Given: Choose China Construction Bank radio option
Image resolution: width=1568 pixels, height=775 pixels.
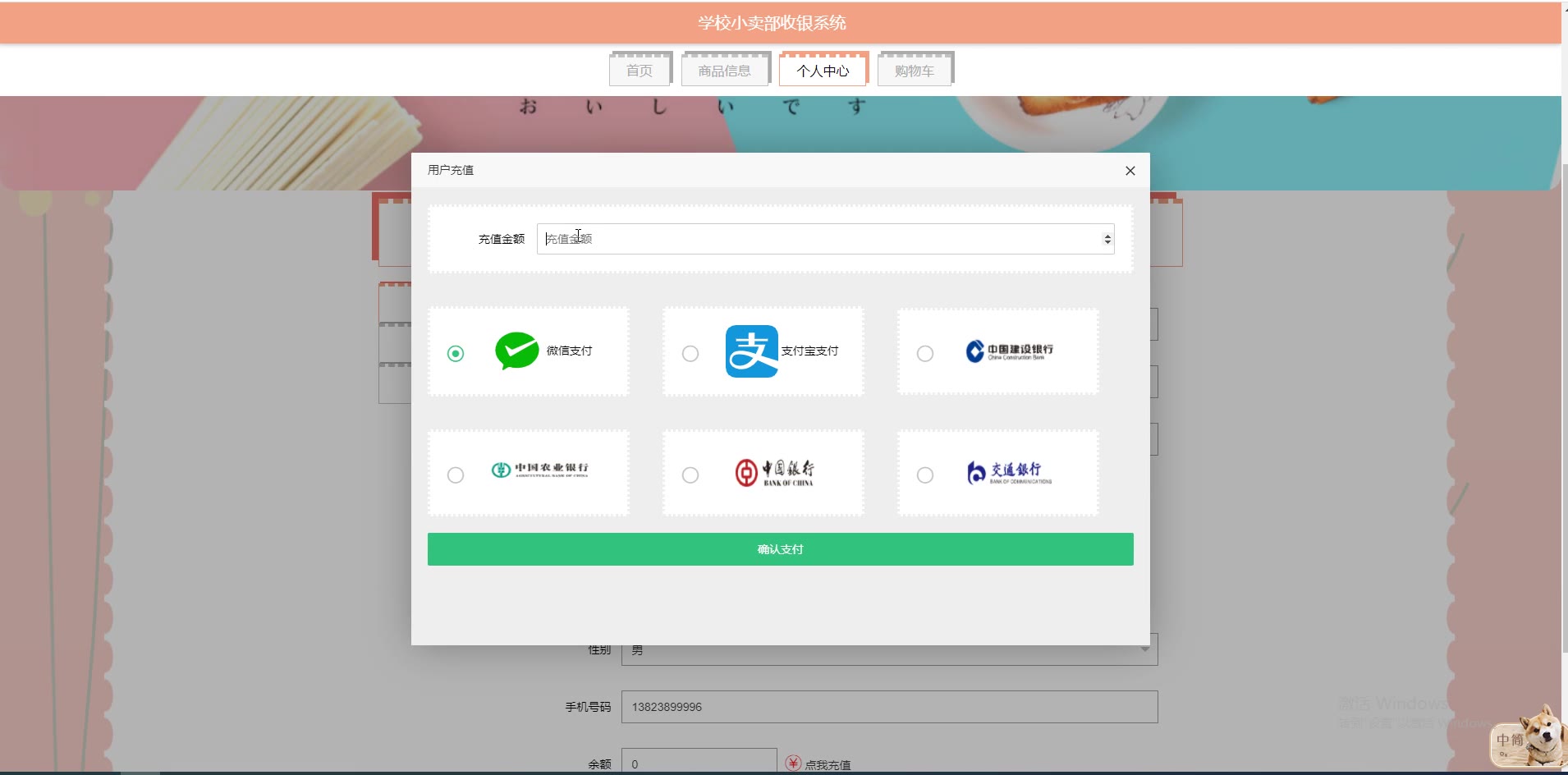Looking at the screenshot, I should pos(925,353).
